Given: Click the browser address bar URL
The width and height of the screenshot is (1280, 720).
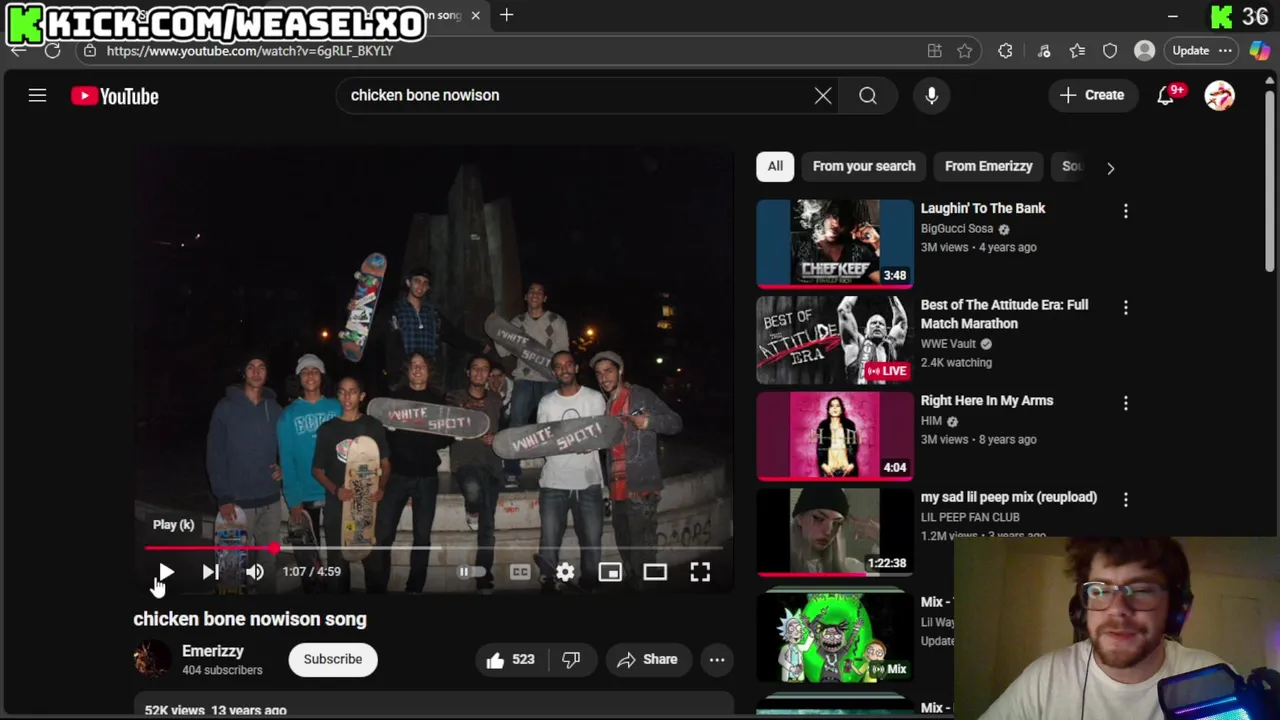Looking at the screenshot, I should coord(250,50).
